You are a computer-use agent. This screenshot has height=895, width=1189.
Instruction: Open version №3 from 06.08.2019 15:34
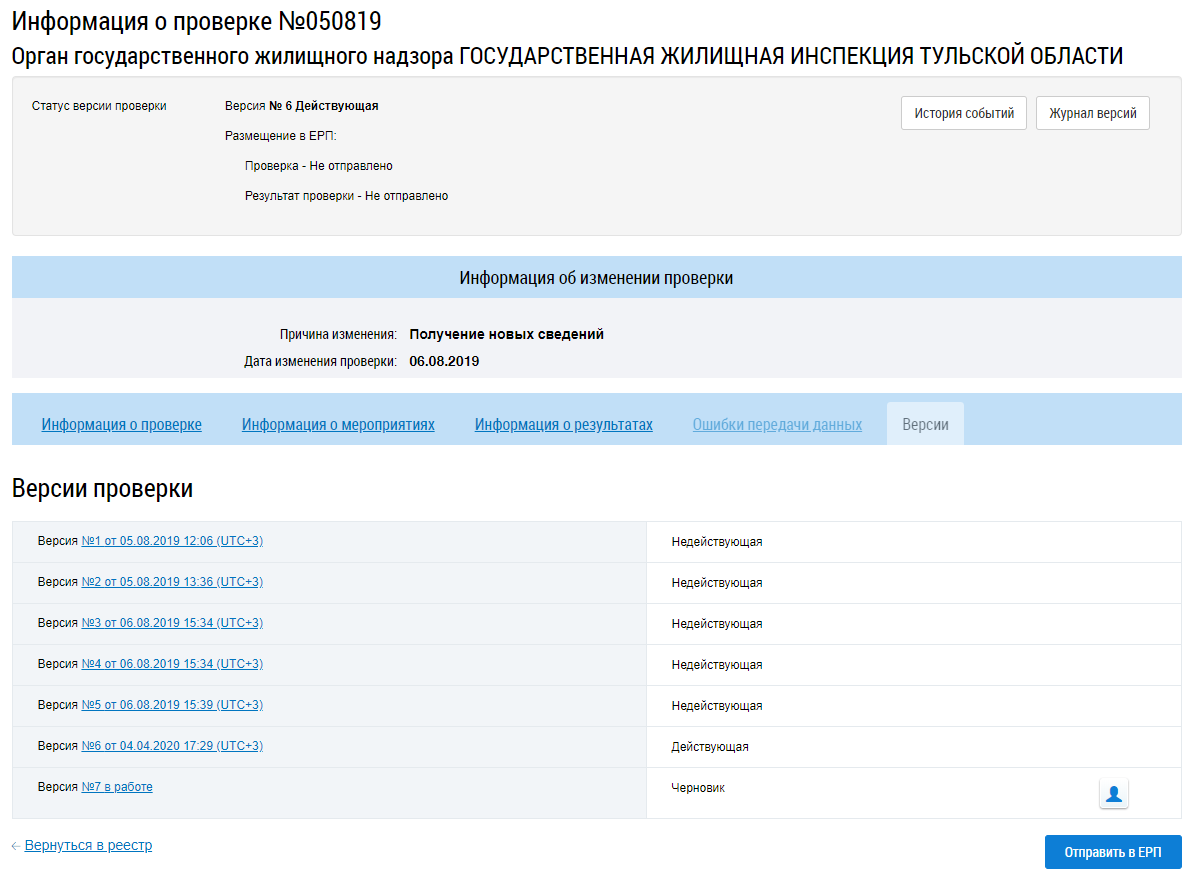point(172,623)
